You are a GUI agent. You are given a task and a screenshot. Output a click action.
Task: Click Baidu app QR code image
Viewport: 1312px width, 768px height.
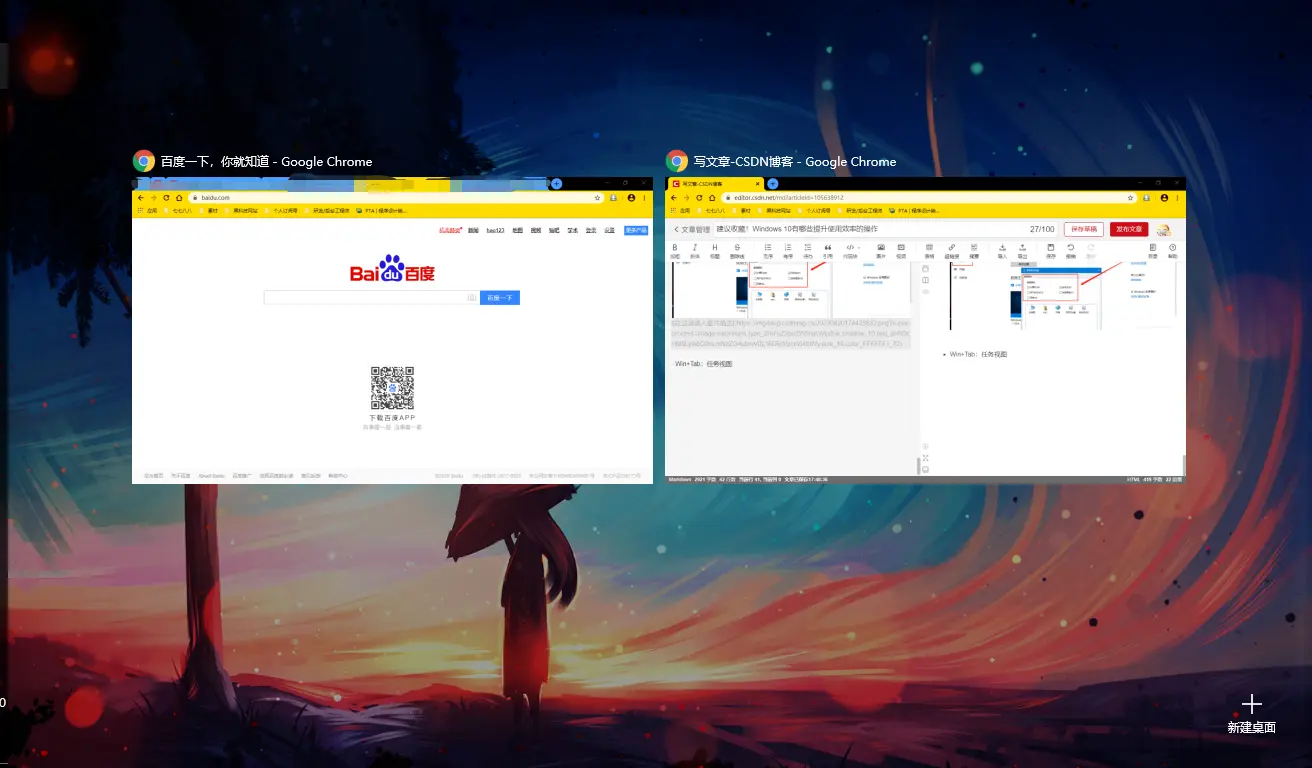coord(392,388)
